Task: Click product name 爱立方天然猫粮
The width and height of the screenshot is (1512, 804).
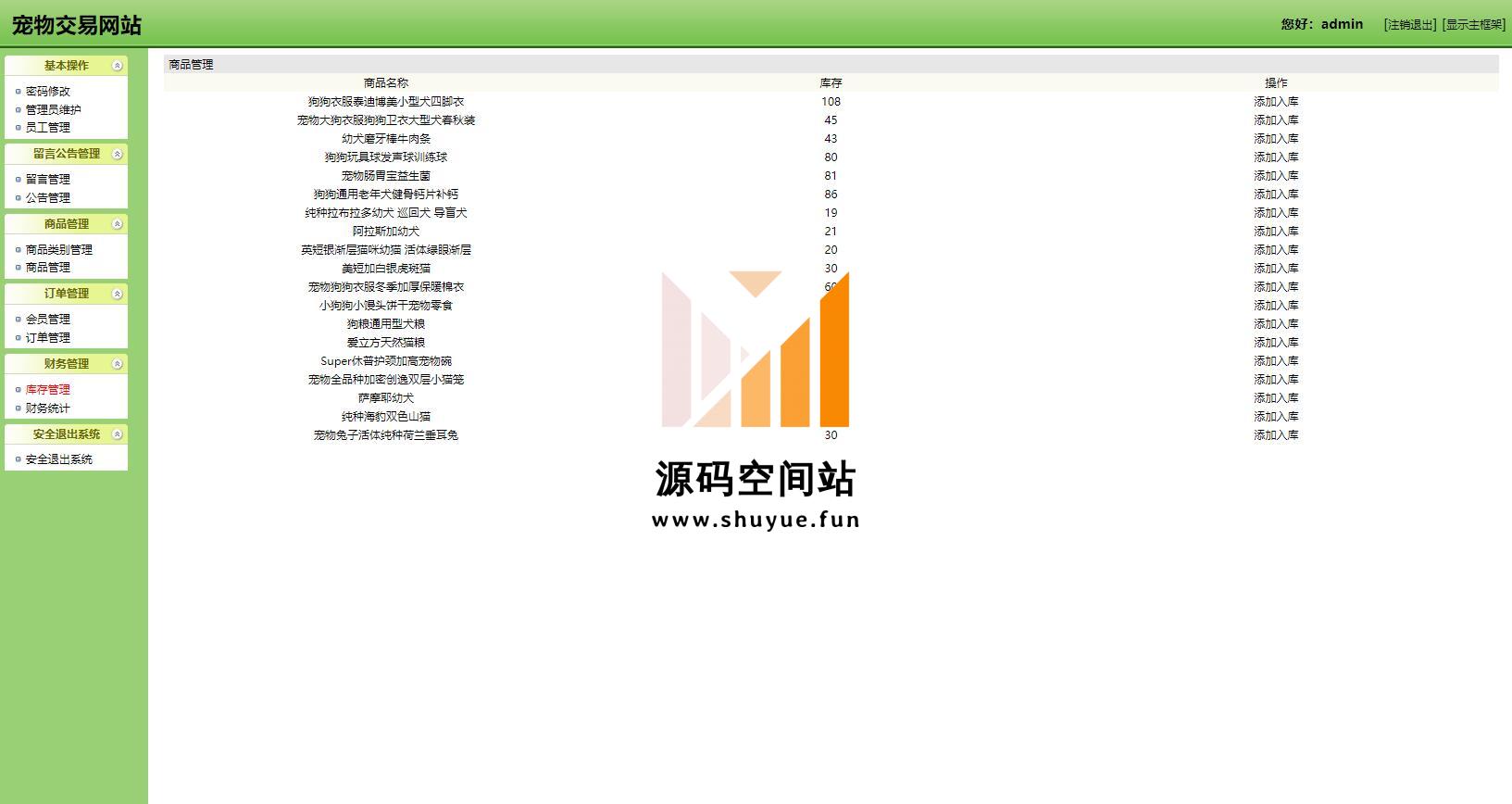Action: click(386, 343)
